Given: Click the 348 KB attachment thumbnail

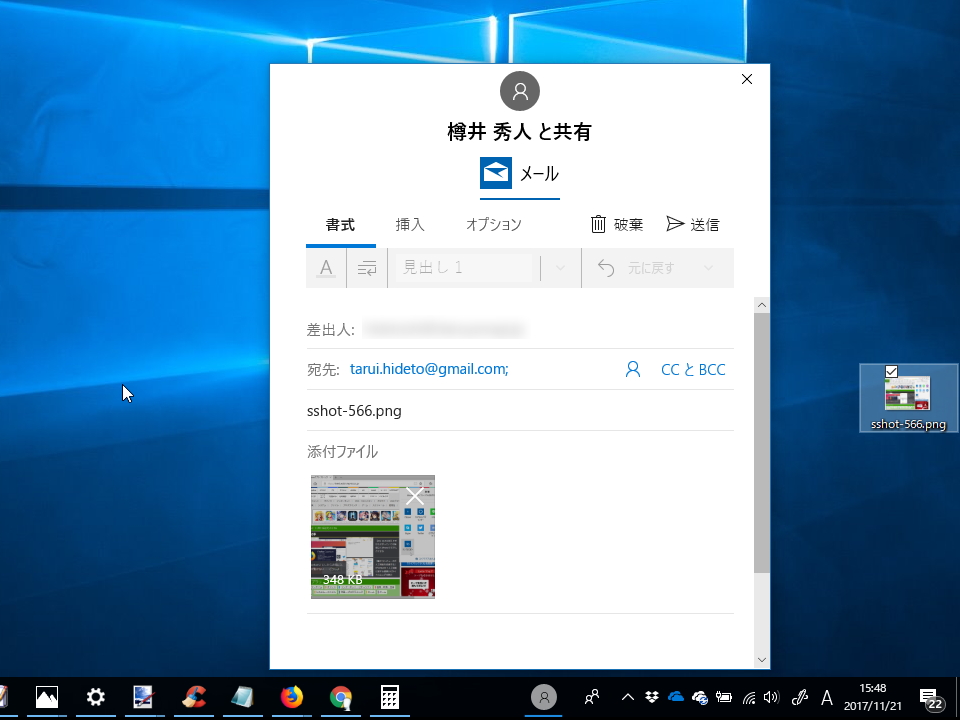Looking at the screenshot, I should (372, 537).
